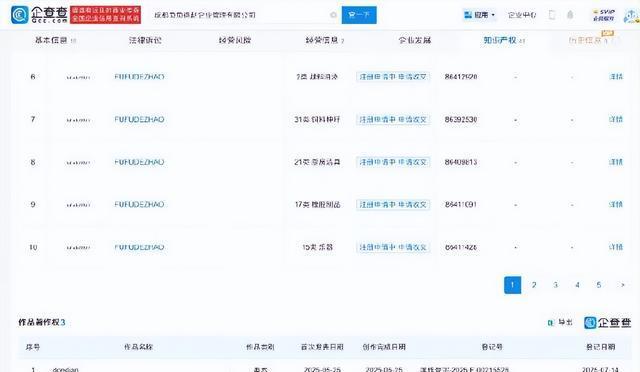Open trademark image thumbnail in row 7
640x372 pixels.
[x=78, y=120]
